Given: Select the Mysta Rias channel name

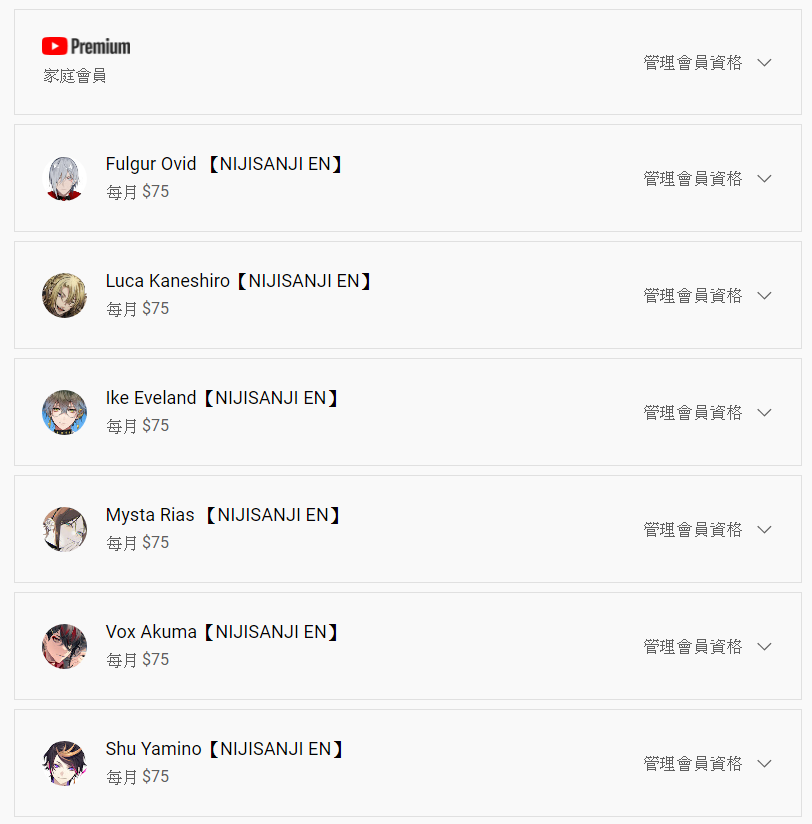Looking at the screenshot, I should pos(223,514).
